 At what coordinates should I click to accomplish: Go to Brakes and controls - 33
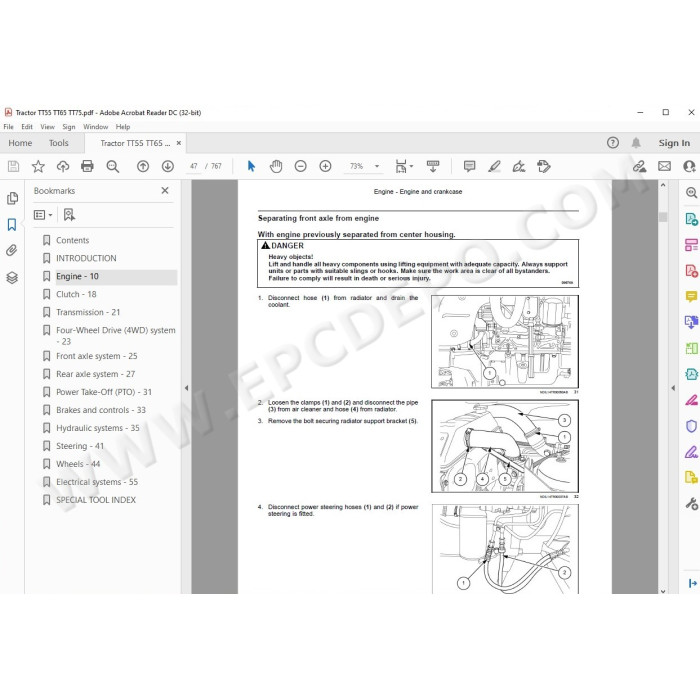click(101, 410)
